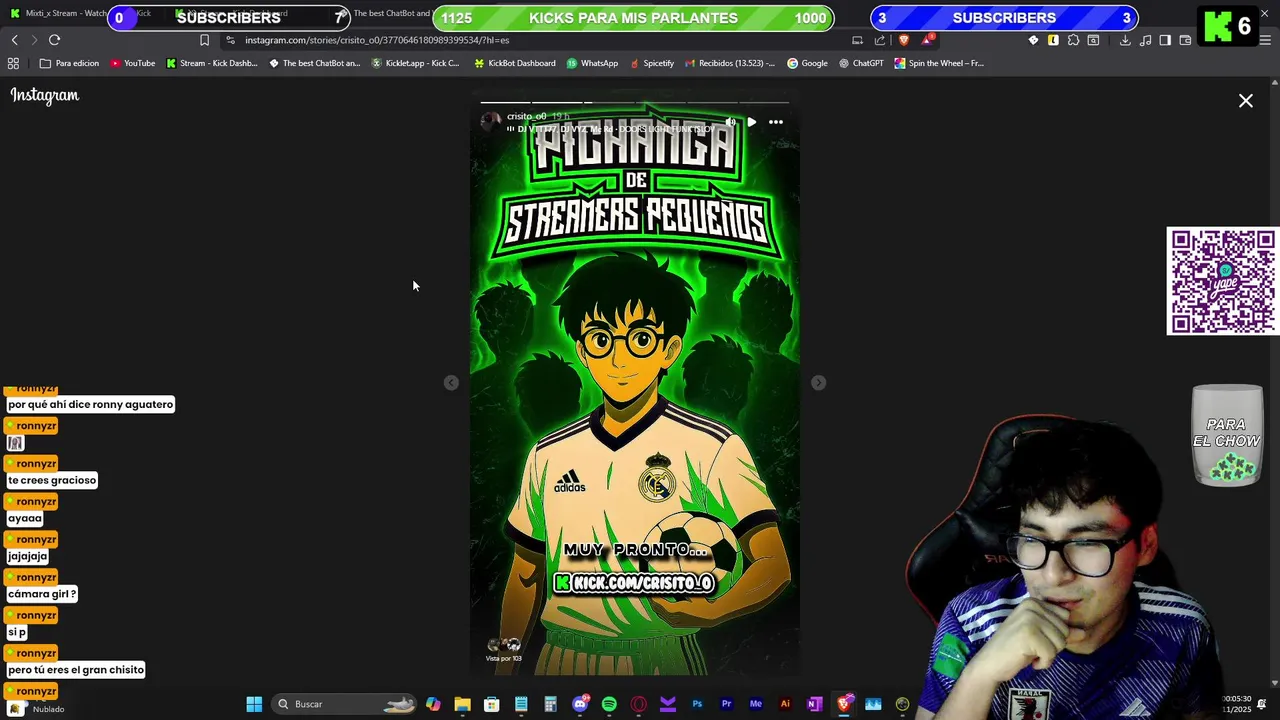Bookmark this page icon
This screenshot has height=720, width=1280.
pyautogui.click(x=204, y=40)
